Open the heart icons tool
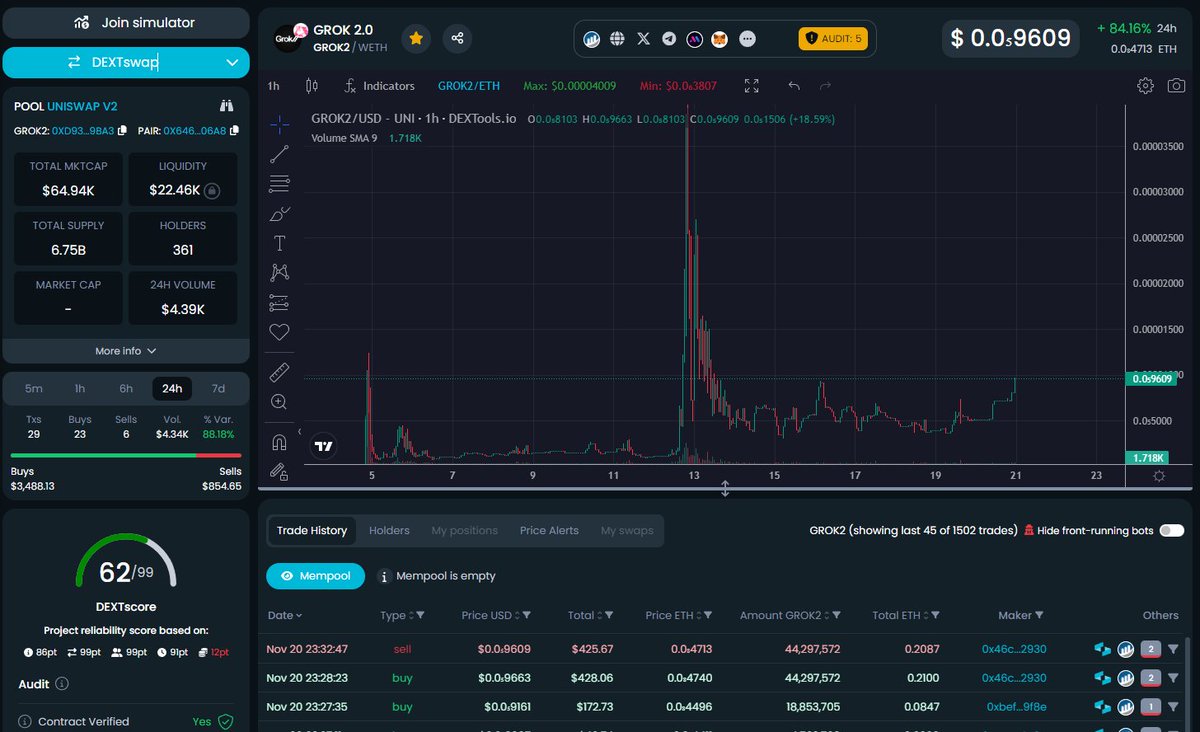 (x=279, y=332)
